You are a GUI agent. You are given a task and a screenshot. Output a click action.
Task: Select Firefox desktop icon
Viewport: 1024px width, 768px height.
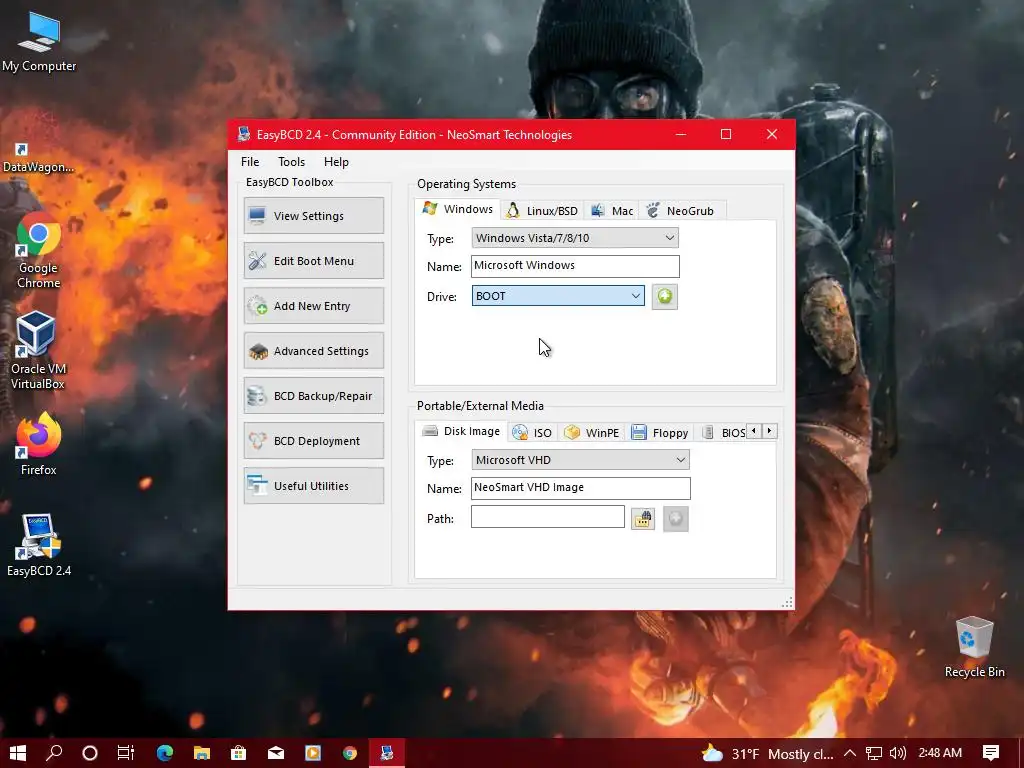[x=39, y=444]
